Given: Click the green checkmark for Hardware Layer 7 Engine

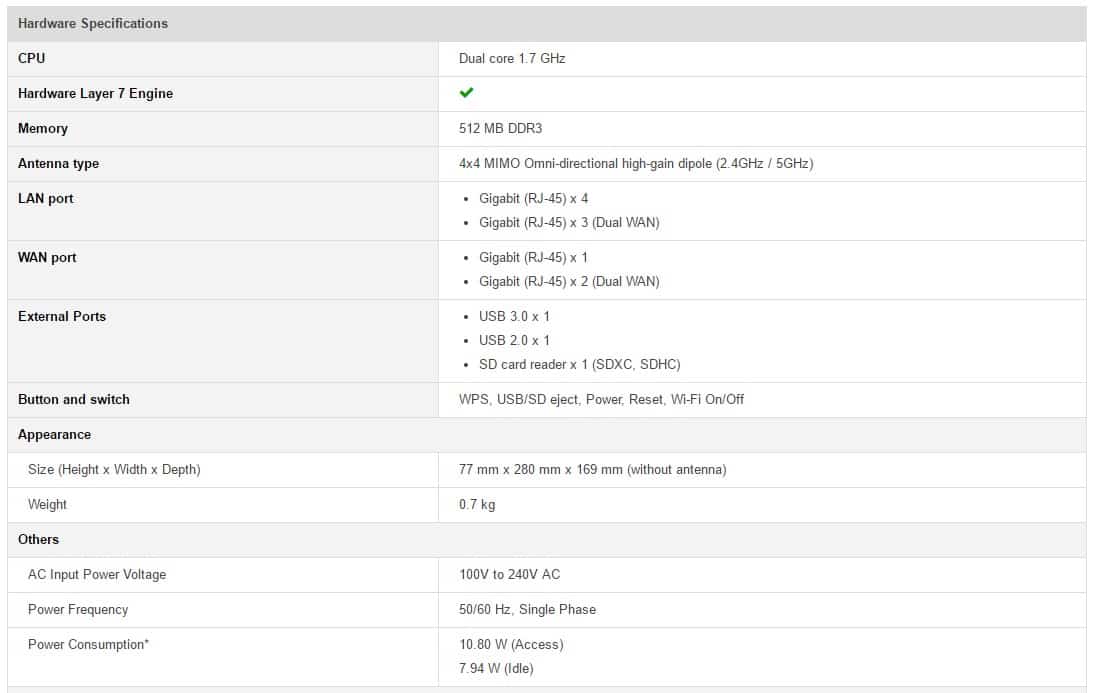Looking at the screenshot, I should click(x=466, y=92).
